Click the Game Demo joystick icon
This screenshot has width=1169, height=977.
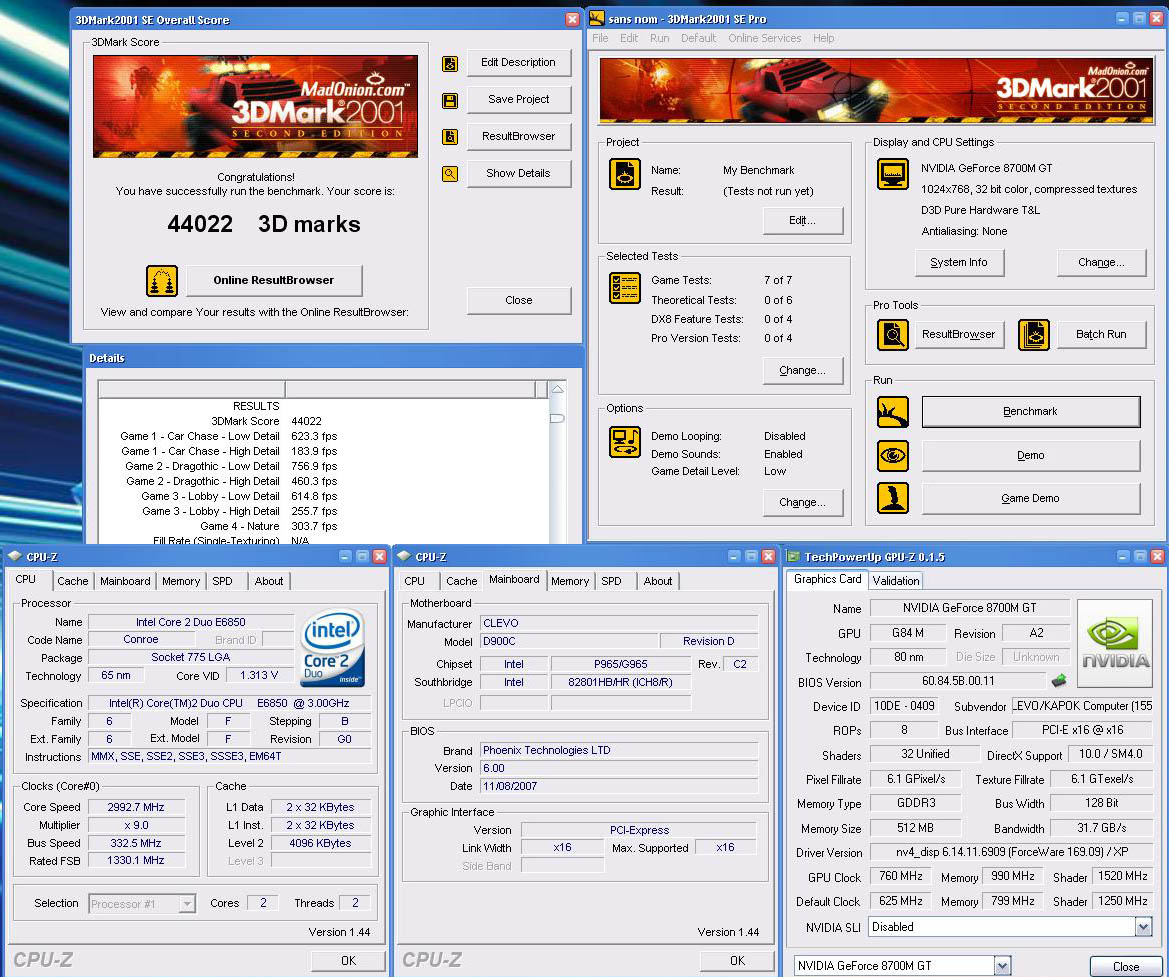point(892,498)
